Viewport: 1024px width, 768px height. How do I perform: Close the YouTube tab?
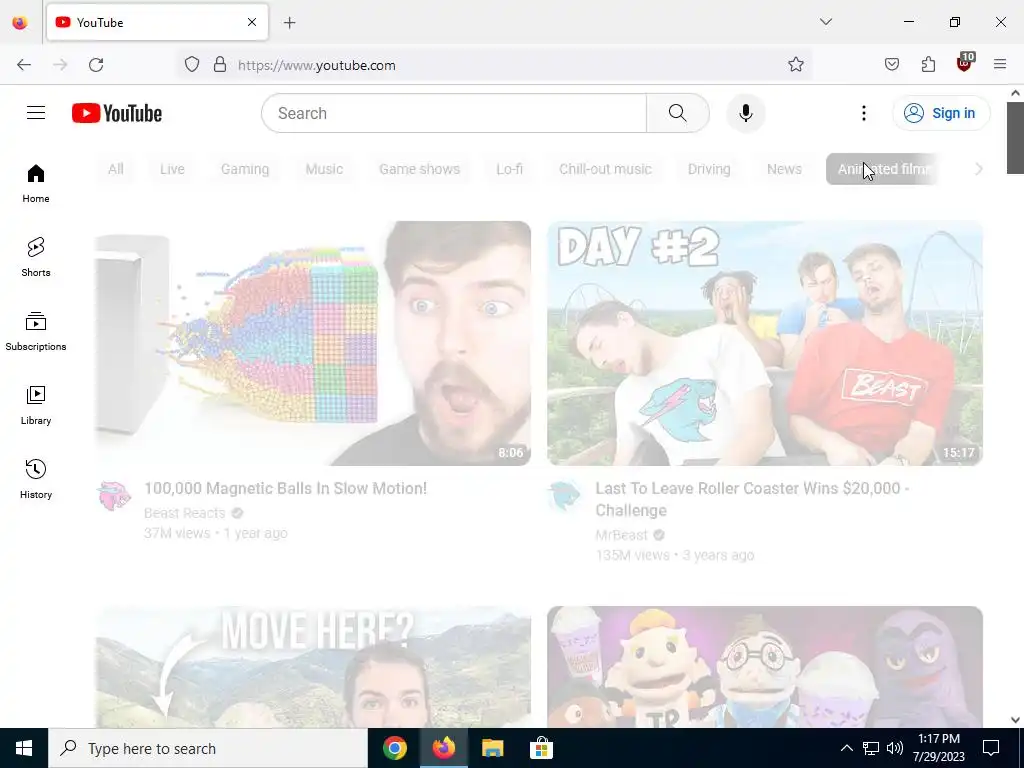(252, 22)
